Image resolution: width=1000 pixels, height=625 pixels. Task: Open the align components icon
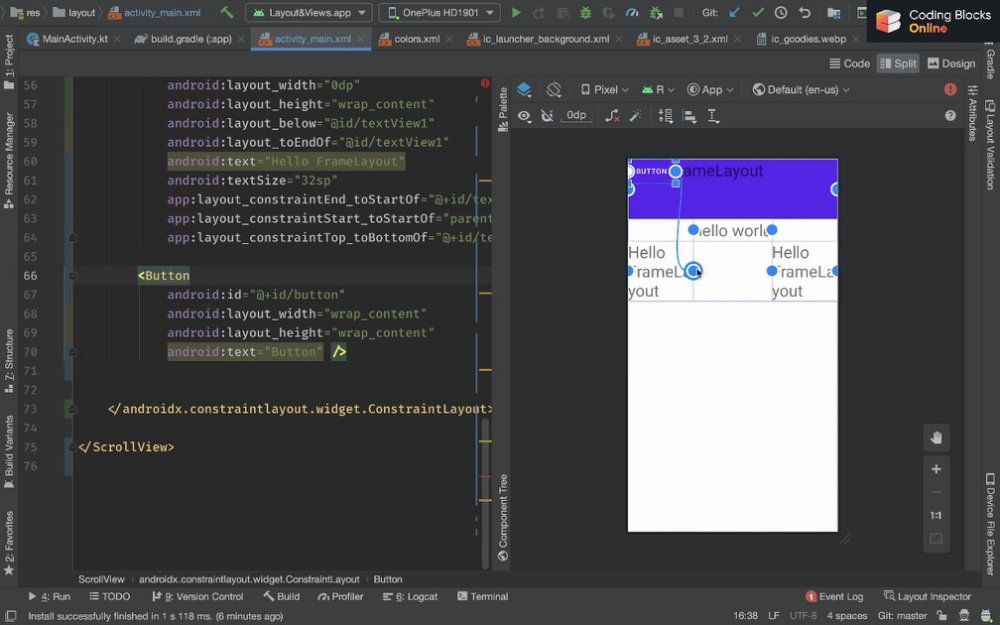click(x=689, y=115)
